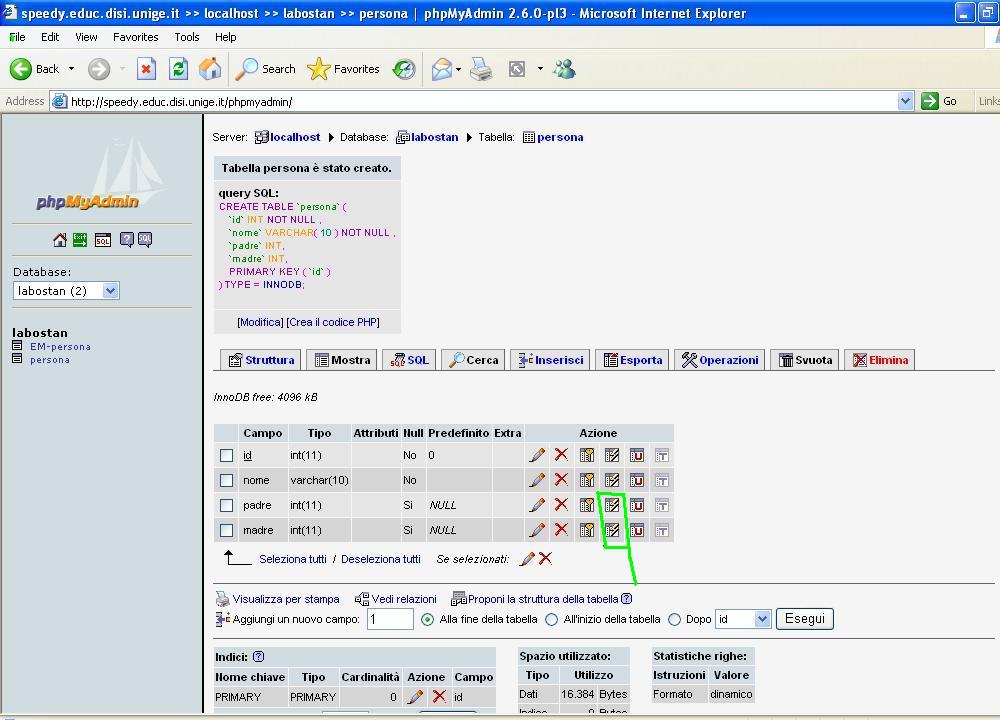The height and width of the screenshot is (720, 1000).
Task: Set primary key icon on the id row
Action: click(x=587, y=455)
